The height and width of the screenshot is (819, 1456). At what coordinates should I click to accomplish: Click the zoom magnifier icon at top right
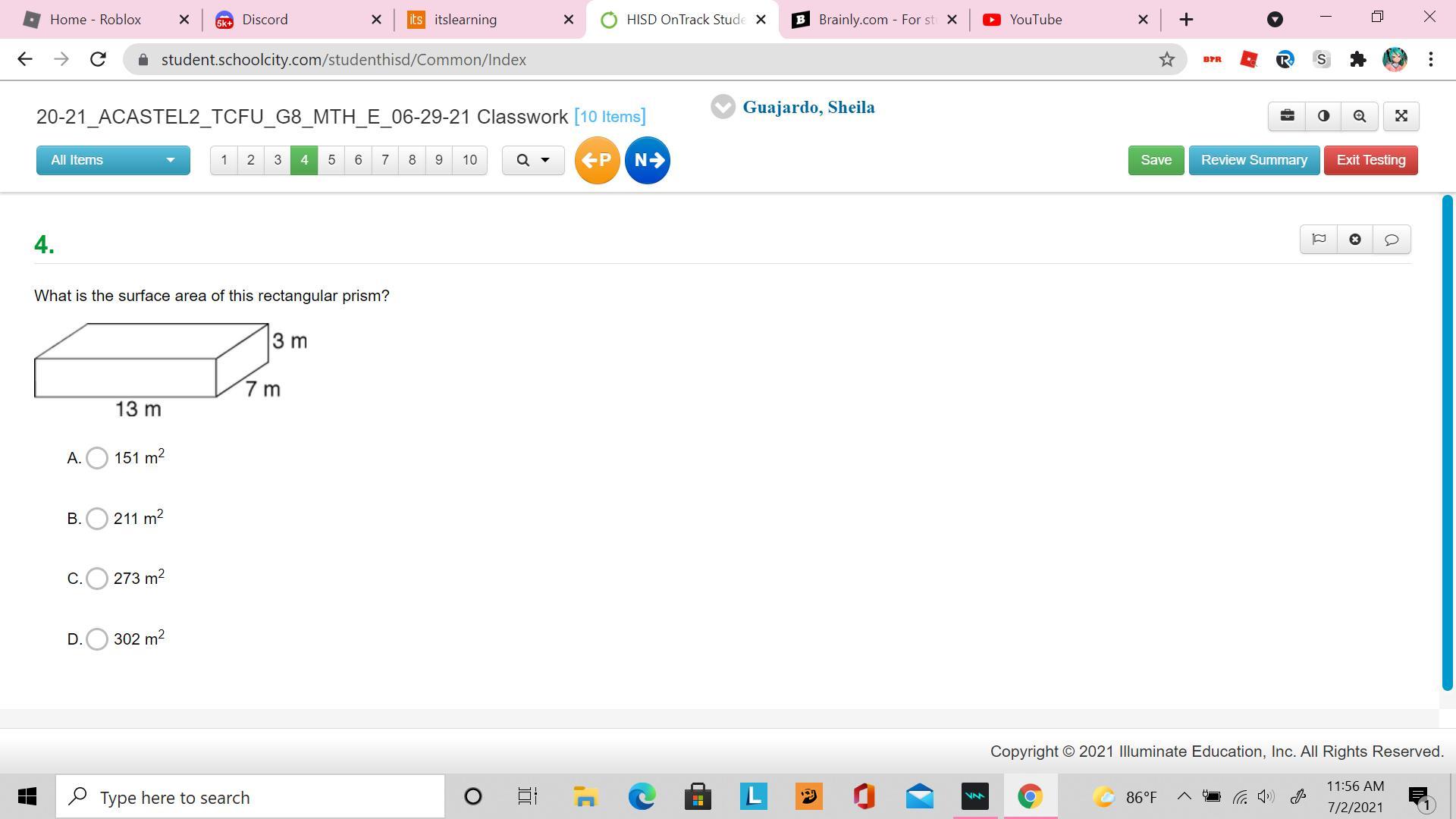pos(1360,116)
